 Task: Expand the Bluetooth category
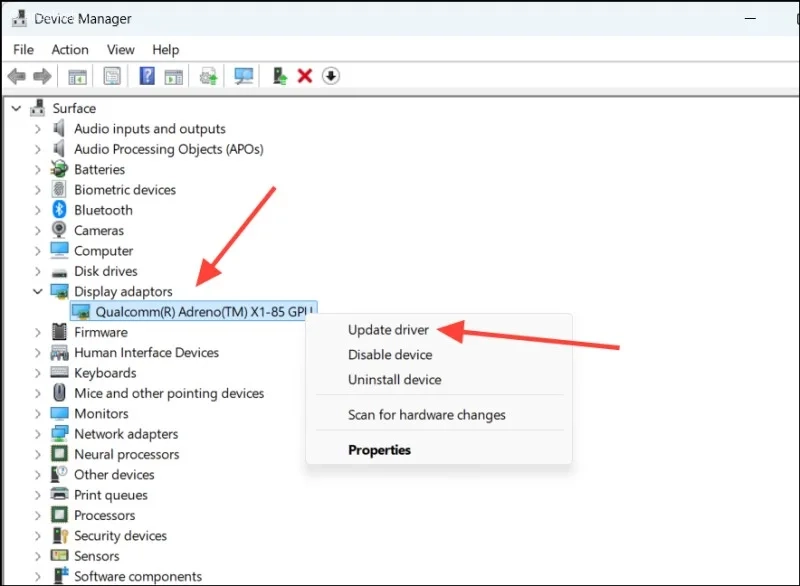pos(37,210)
